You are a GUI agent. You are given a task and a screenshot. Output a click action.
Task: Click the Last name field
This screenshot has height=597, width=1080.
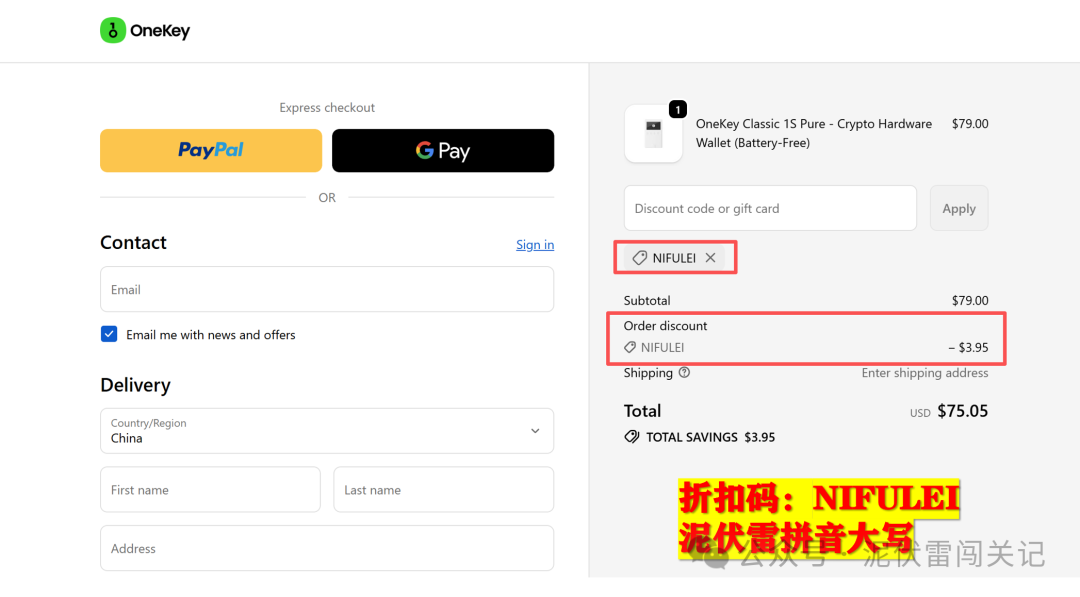(444, 490)
